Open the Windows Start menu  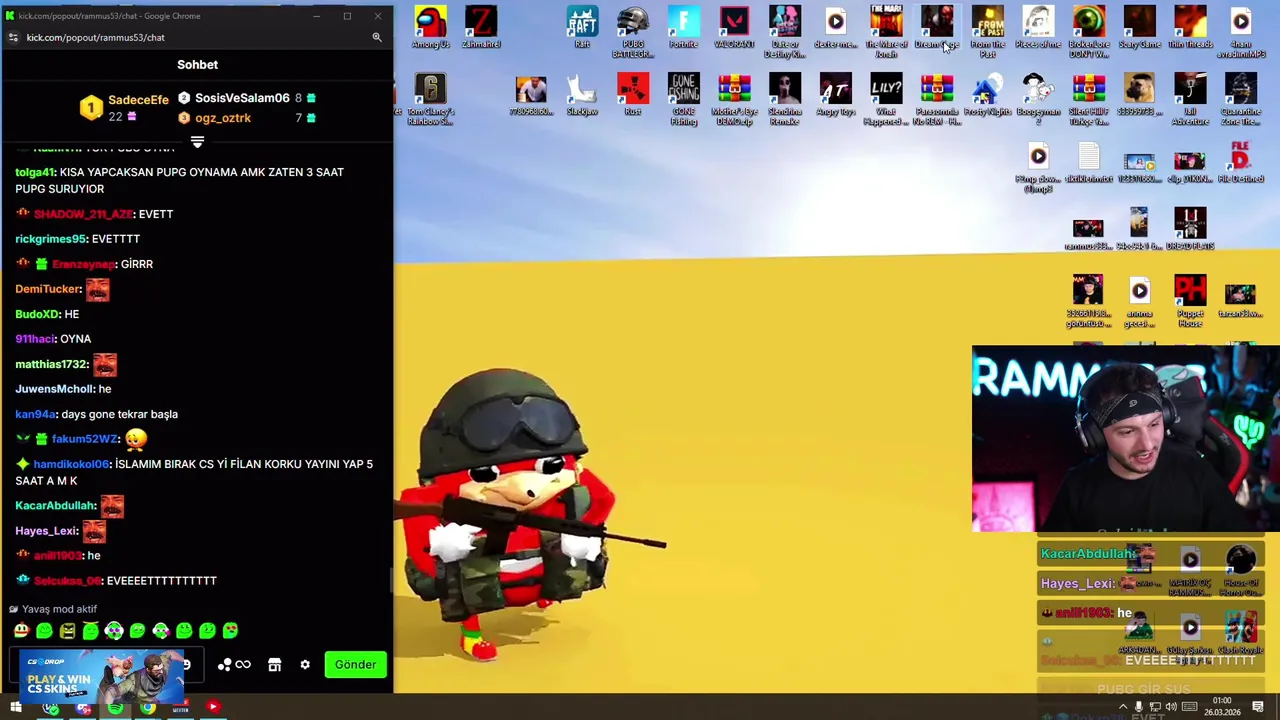click(16, 708)
